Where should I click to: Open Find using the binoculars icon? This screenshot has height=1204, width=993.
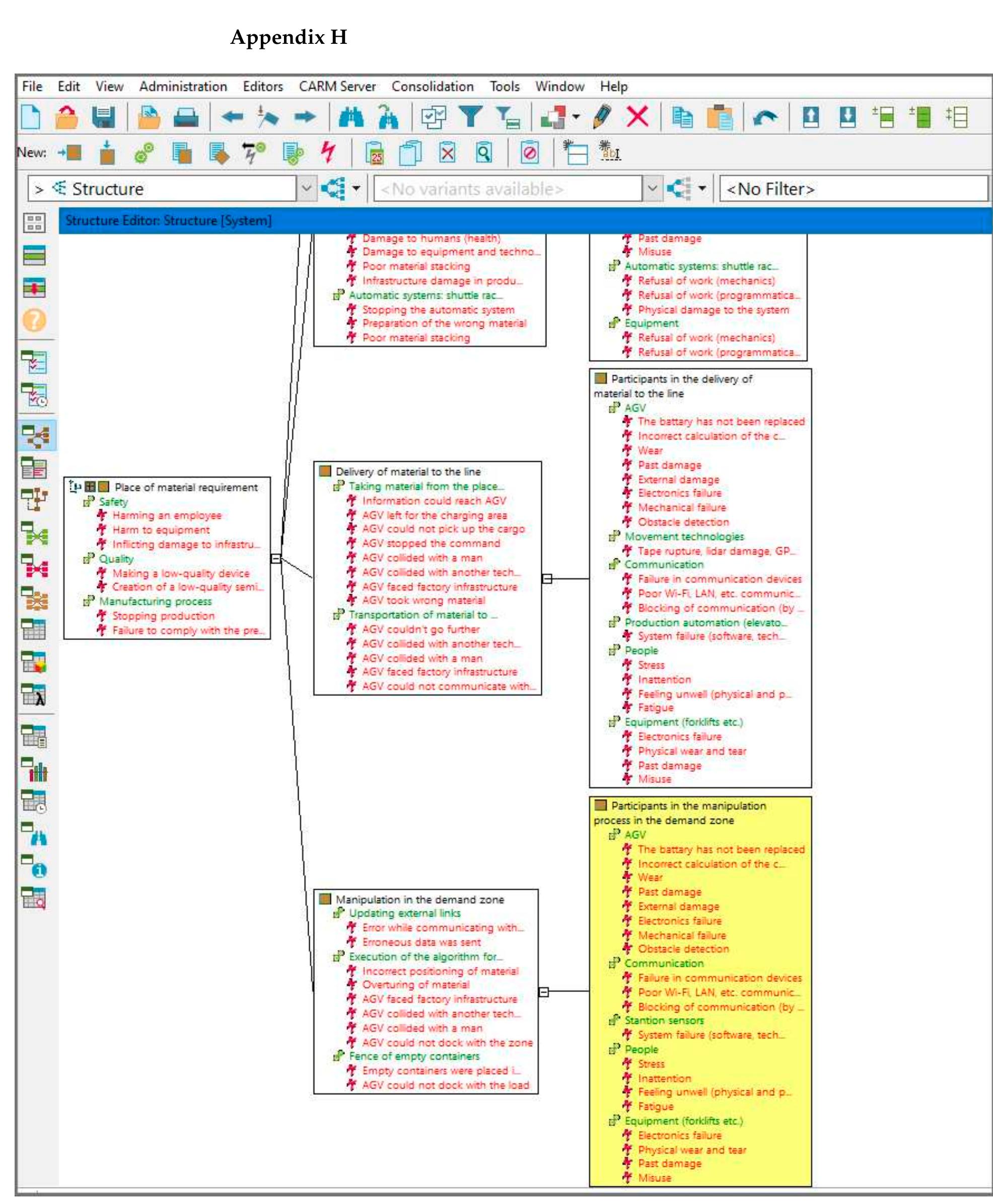(352, 116)
